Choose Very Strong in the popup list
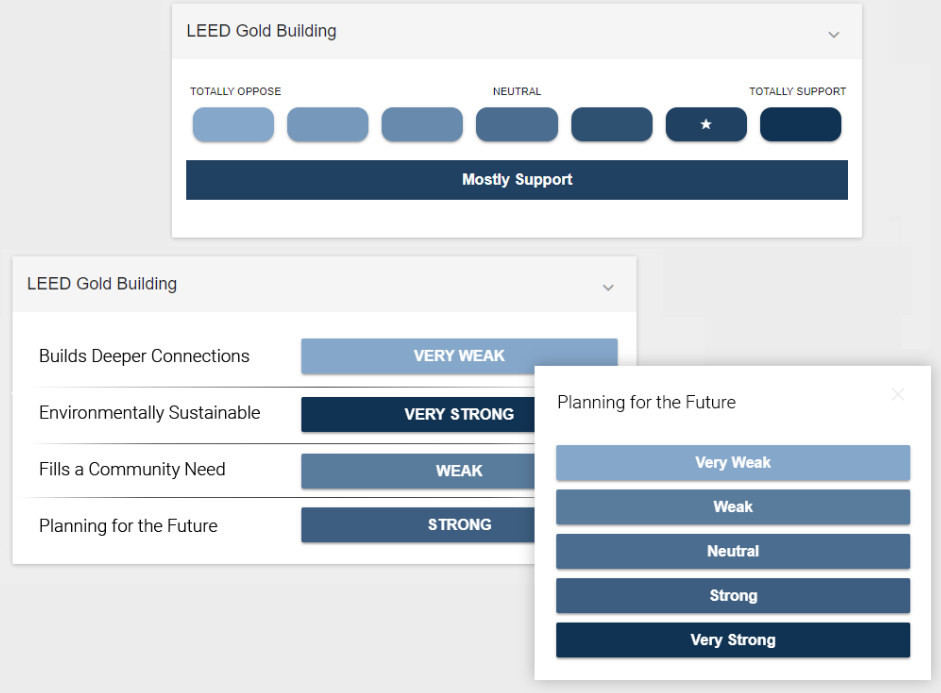This screenshot has height=693, width=941. coord(733,640)
